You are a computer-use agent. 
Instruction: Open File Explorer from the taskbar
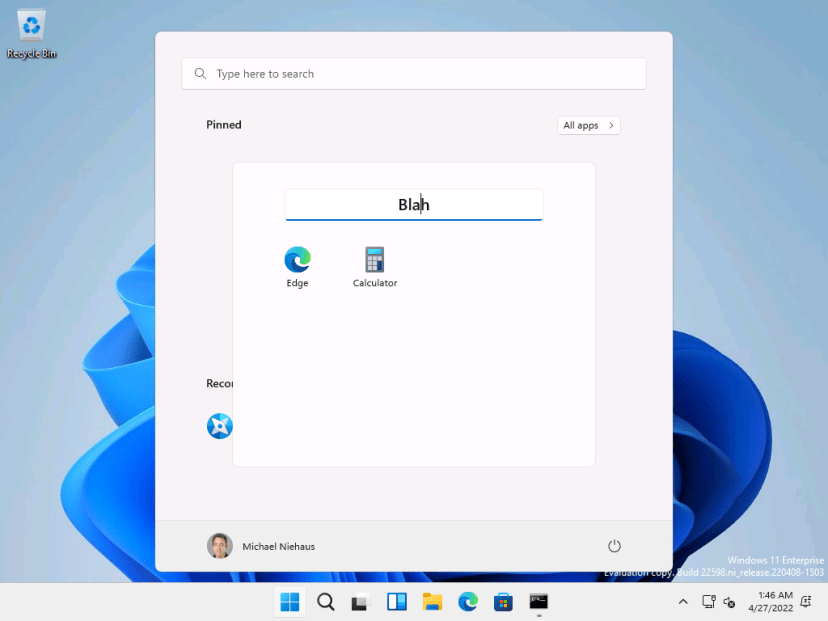point(432,602)
